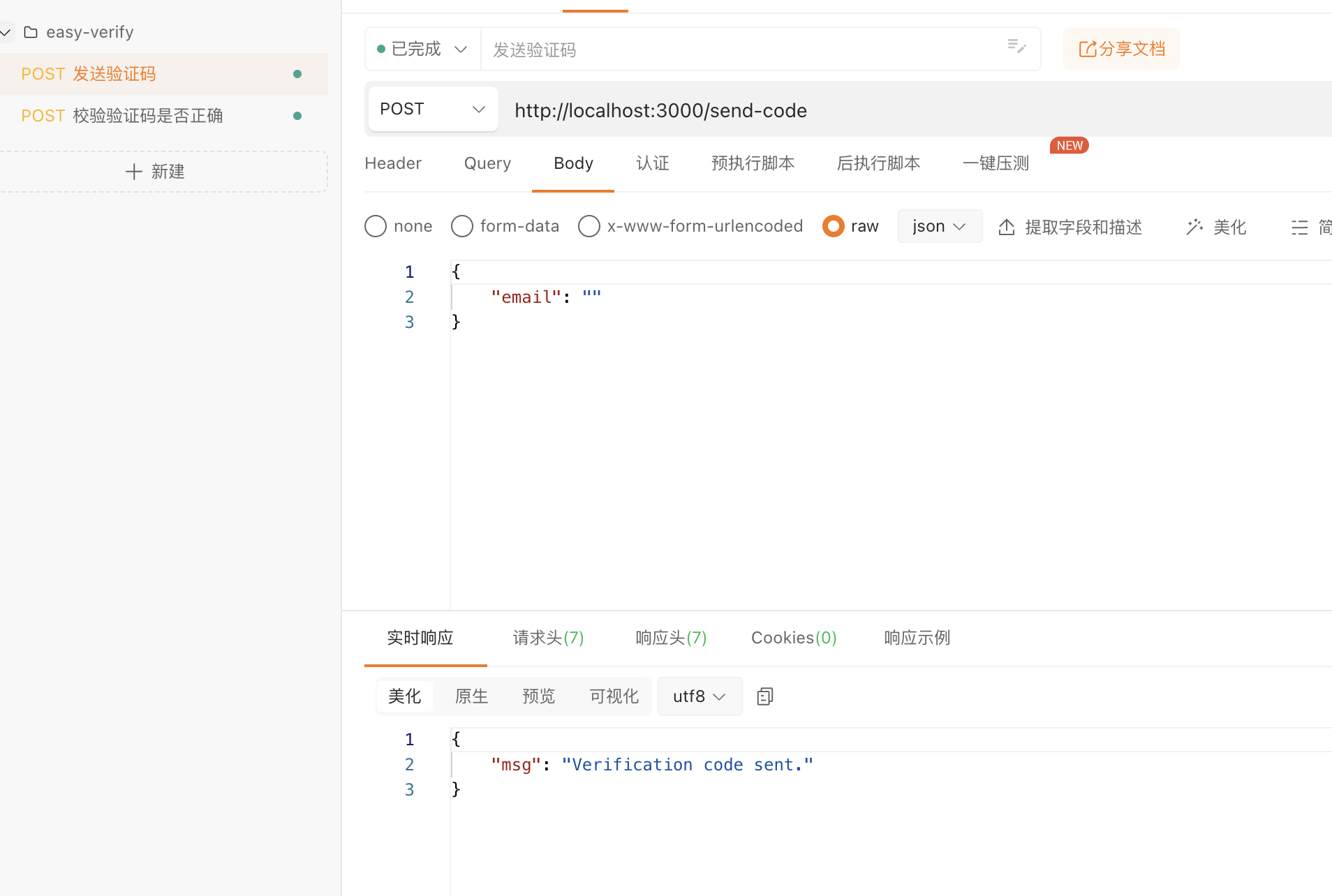Viewport: 1332px width, 896px height.
Task: Switch to the Header tab
Action: click(393, 163)
